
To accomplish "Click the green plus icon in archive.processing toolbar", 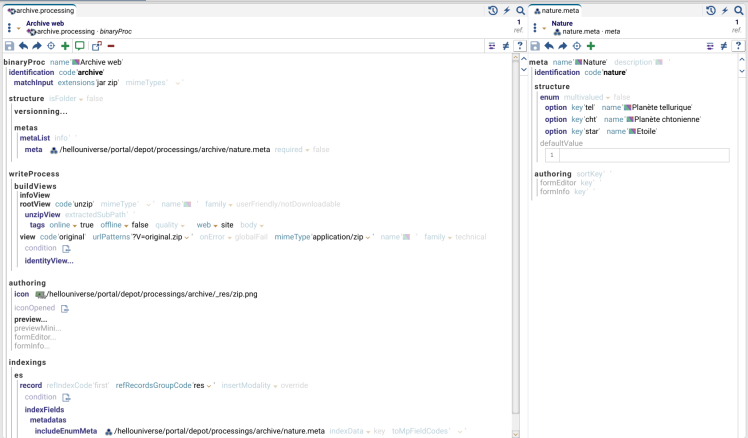I will click(65, 46).
